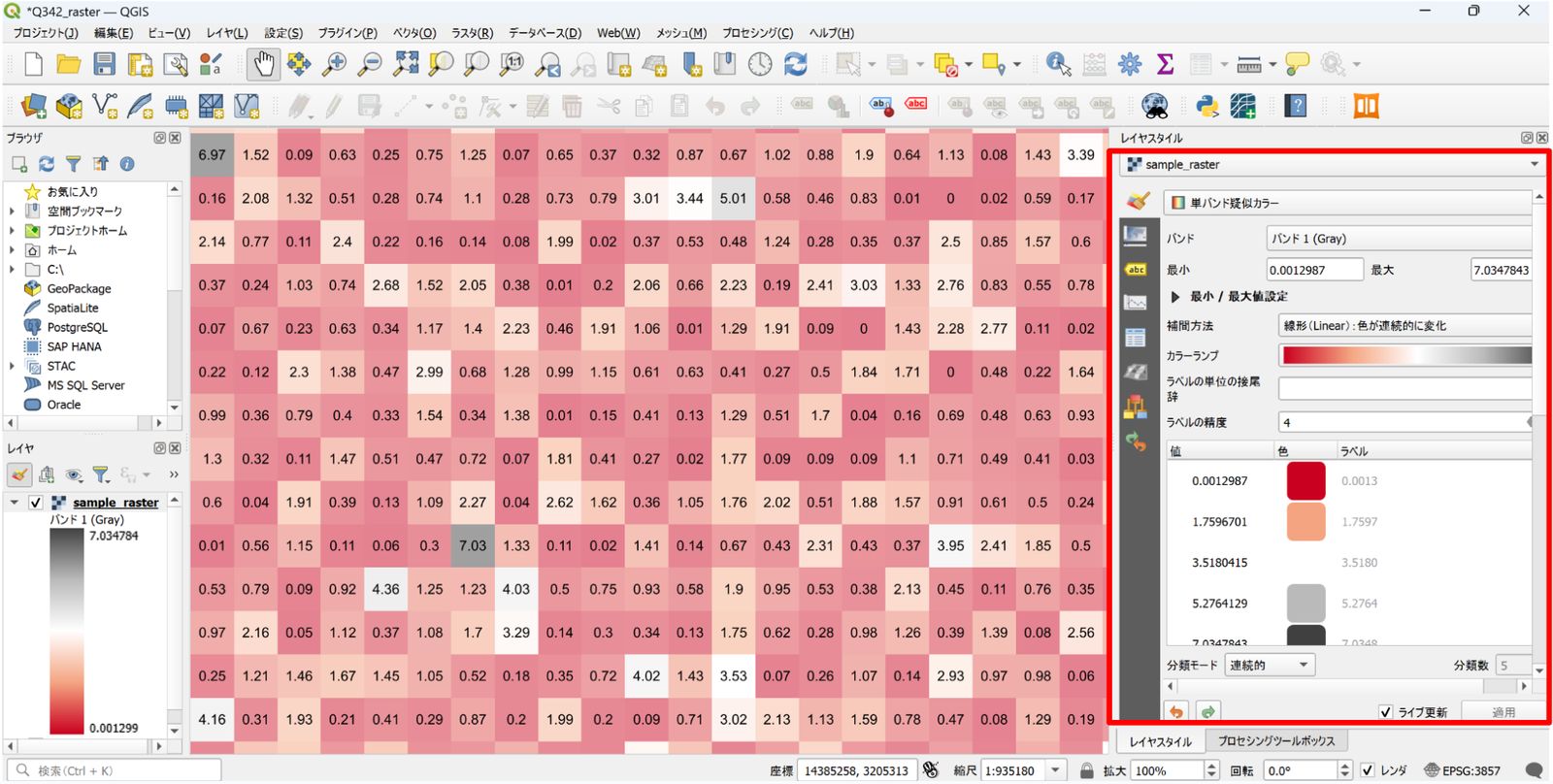Select the Zoom In magnifier tool
Viewport: 1553px width, 784px height.
pos(334,65)
